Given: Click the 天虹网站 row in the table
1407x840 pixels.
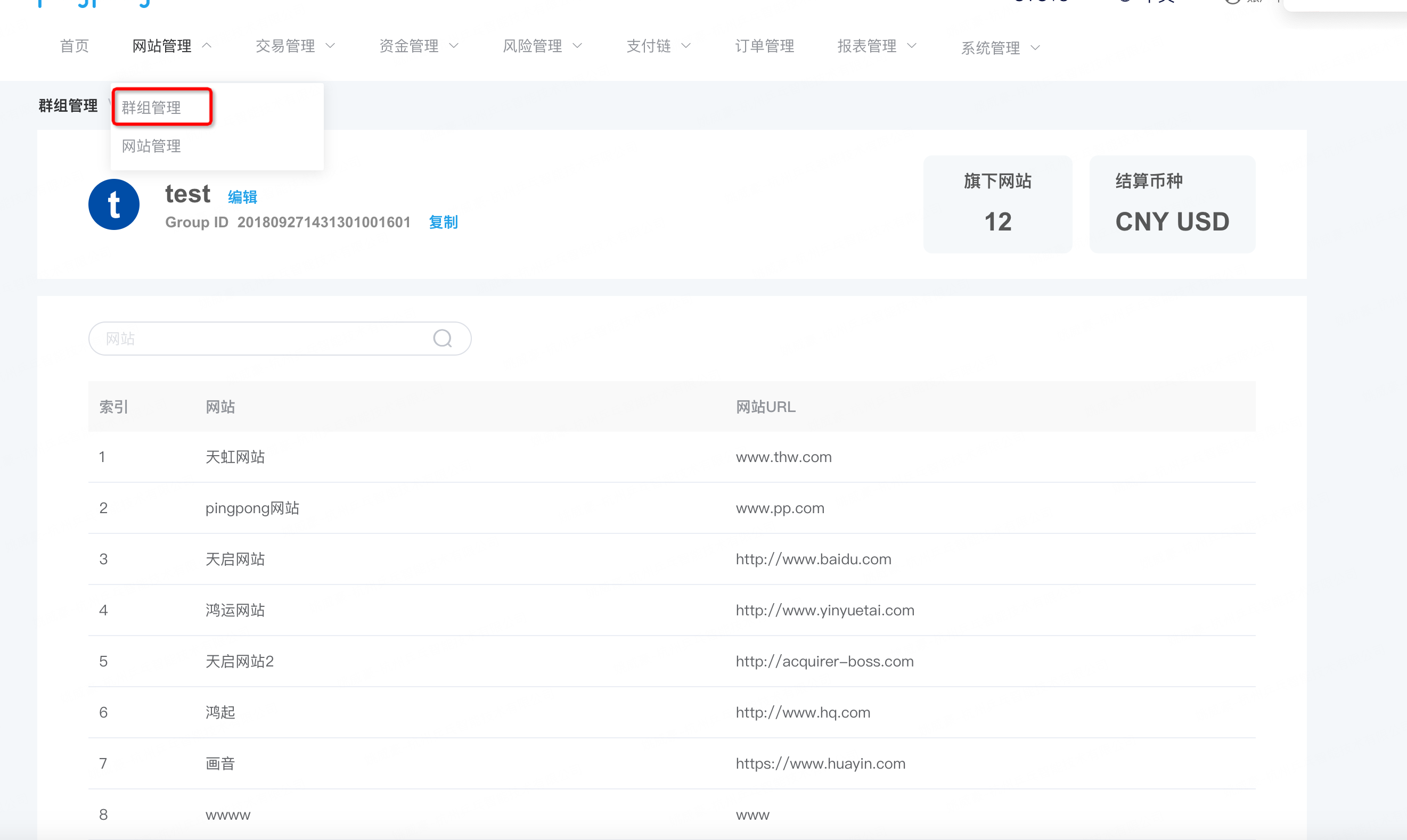Looking at the screenshot, I should pyautogui.click(x=235, y=457).
